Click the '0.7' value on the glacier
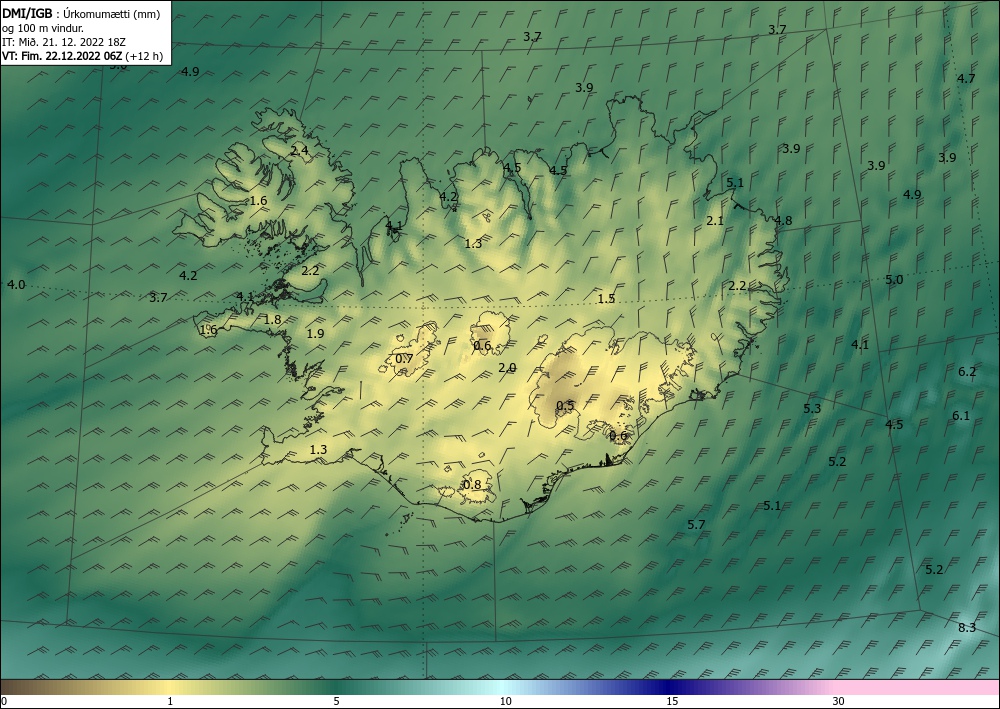The width and height of the screenshot is (1000, 709). click(404, 358)
